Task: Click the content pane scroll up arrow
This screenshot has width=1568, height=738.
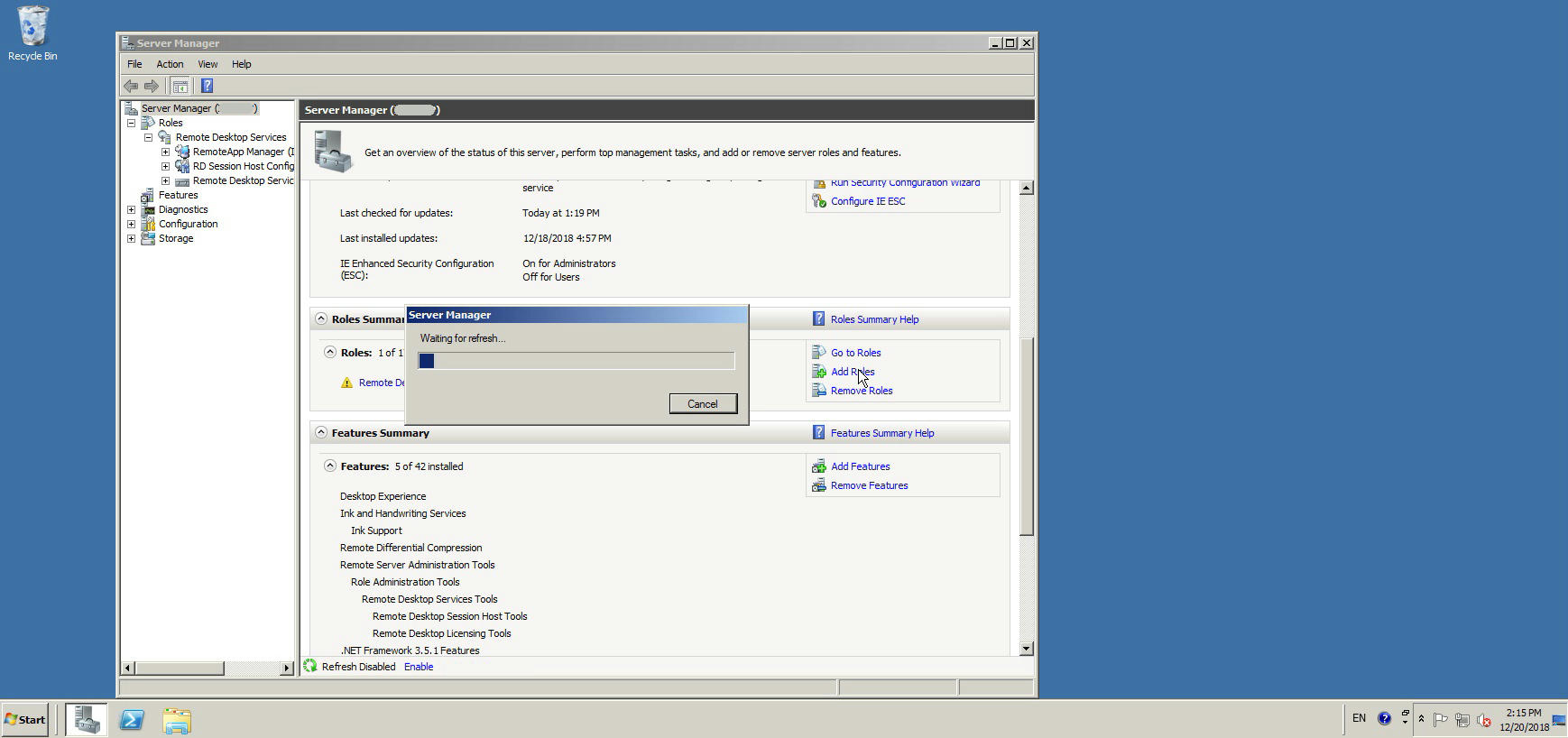Action: pos(1026,188)
